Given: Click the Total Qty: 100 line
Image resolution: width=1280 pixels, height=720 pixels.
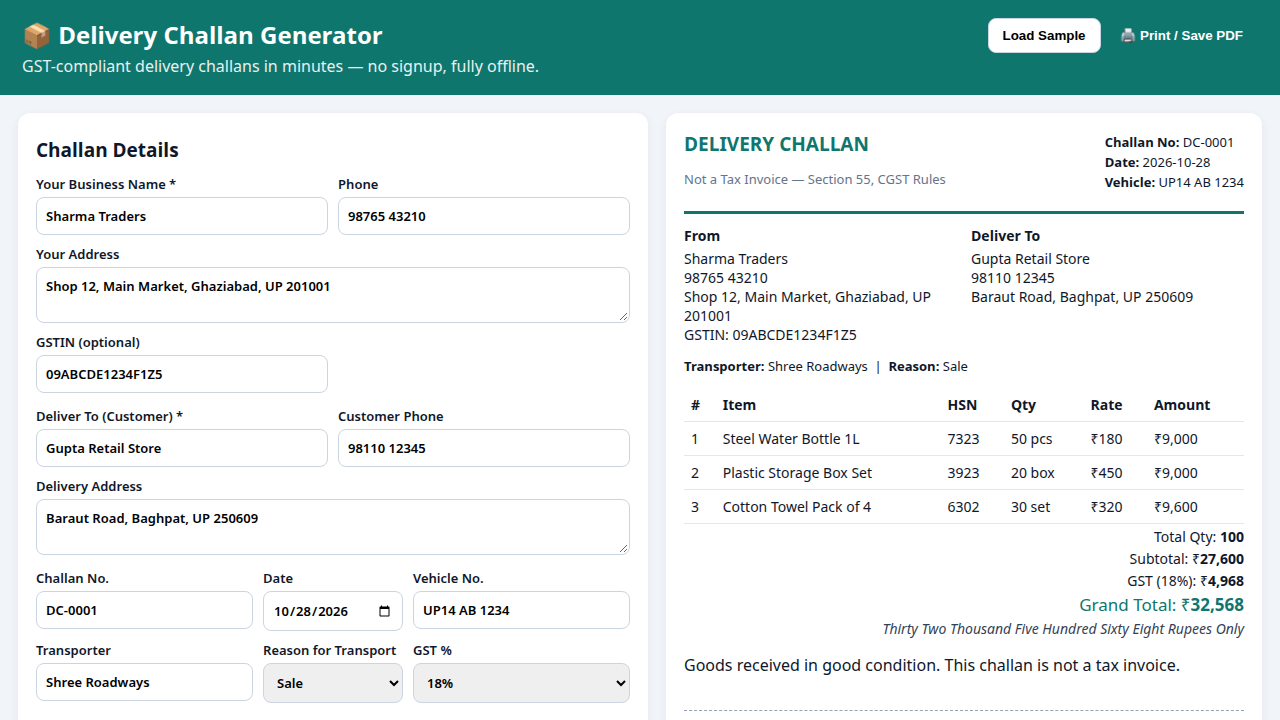Looking at the screenshot, I should [1198, 537].
